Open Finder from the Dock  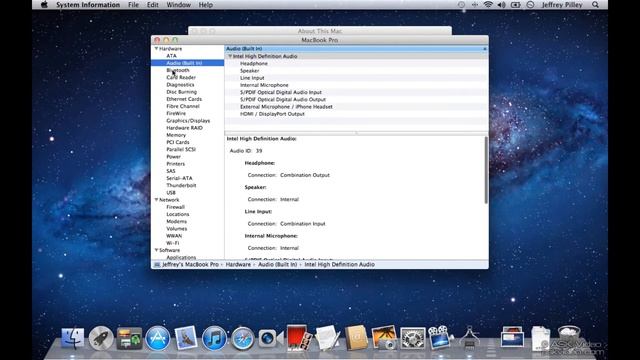(73, 338)
